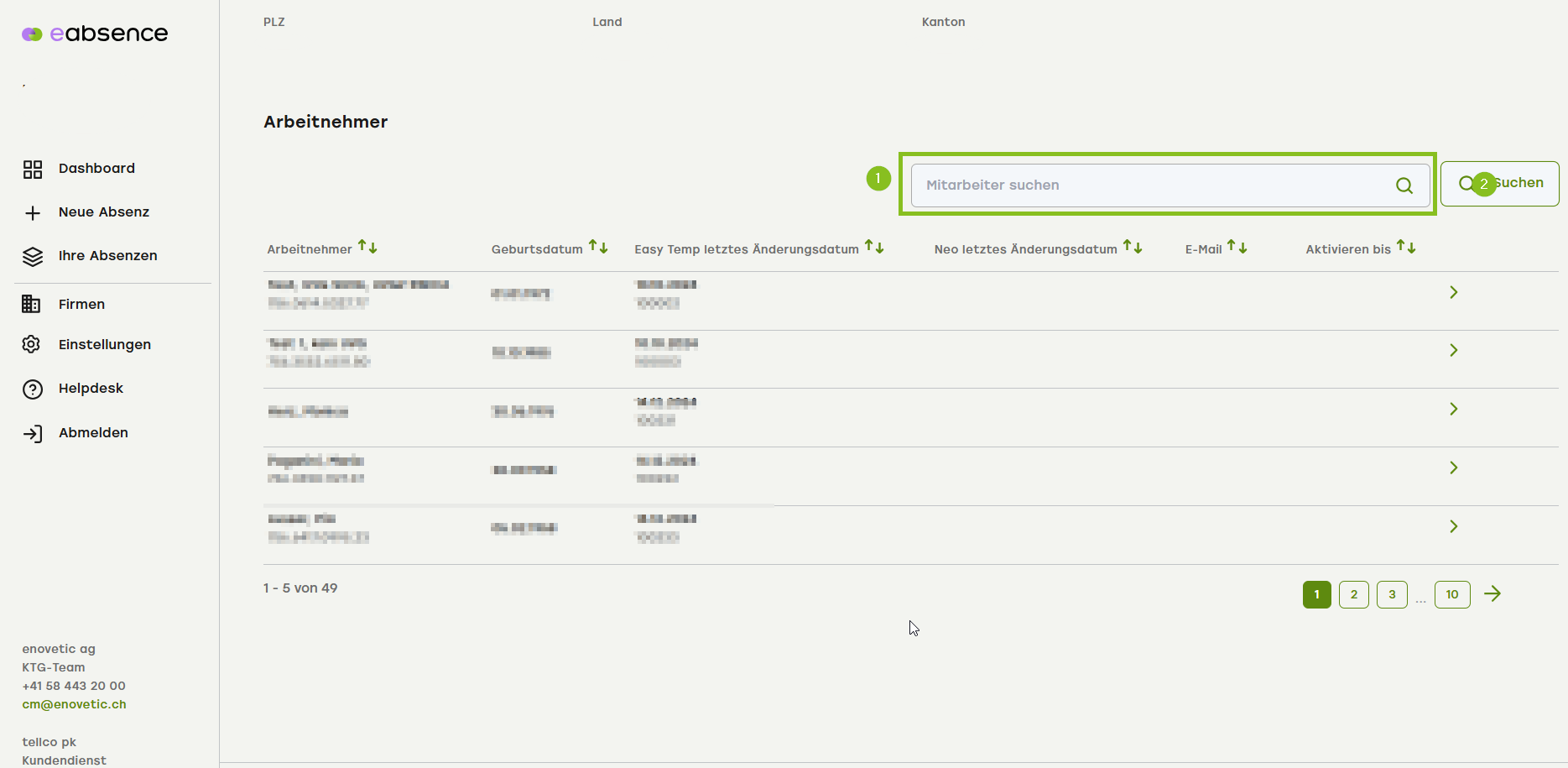Viewport: 1568px width, 768px height.
Task: Click the building icon beside Firmen
Action: click(31, 304)
